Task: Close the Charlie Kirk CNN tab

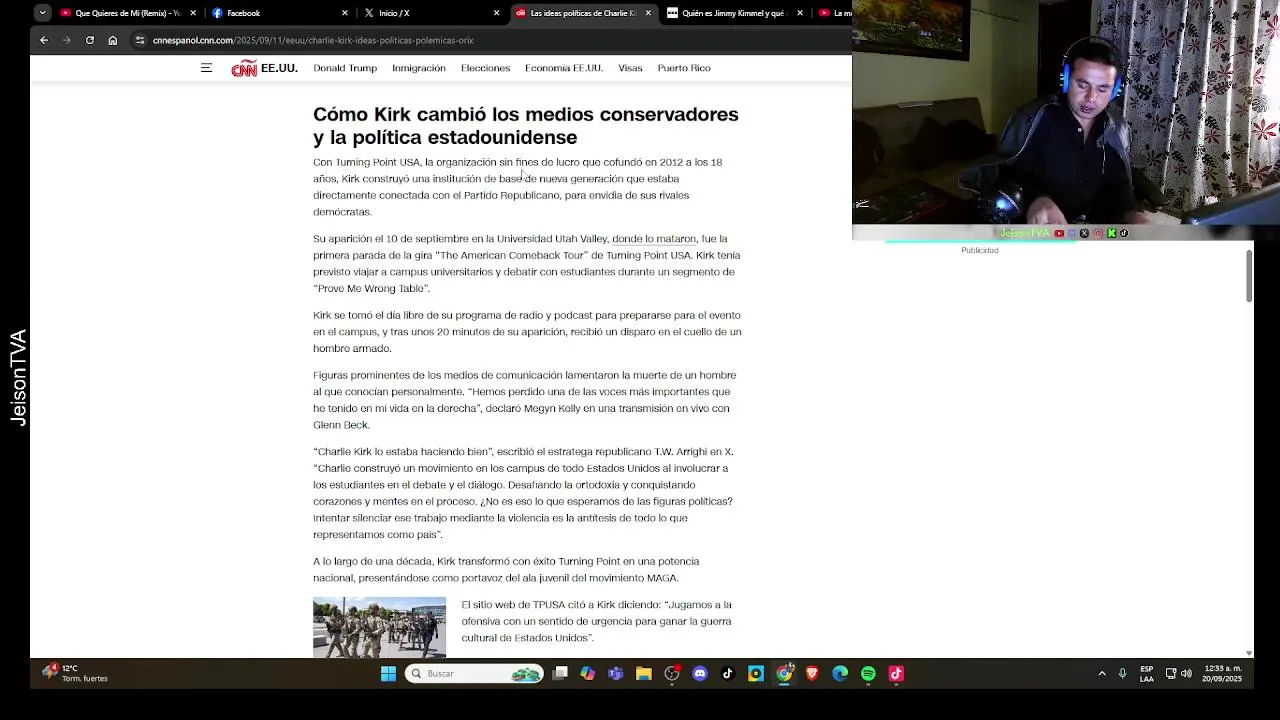Action: [648, 13]
